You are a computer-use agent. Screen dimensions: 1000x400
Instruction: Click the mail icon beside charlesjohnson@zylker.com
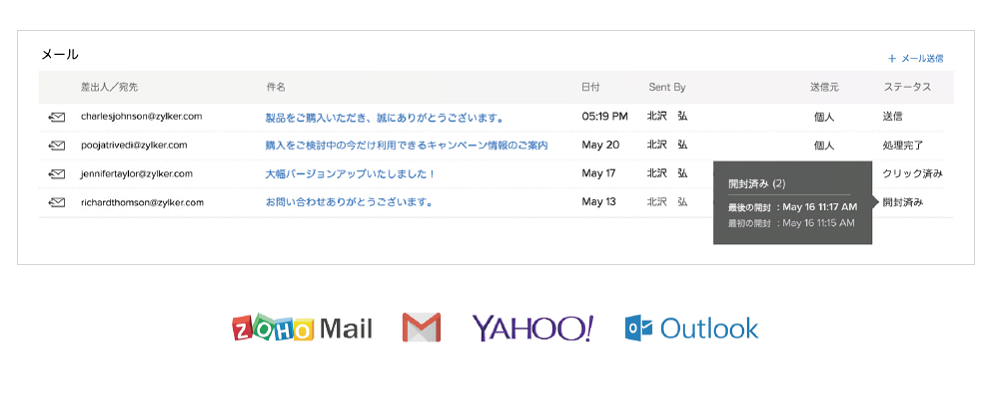point(56,117)
